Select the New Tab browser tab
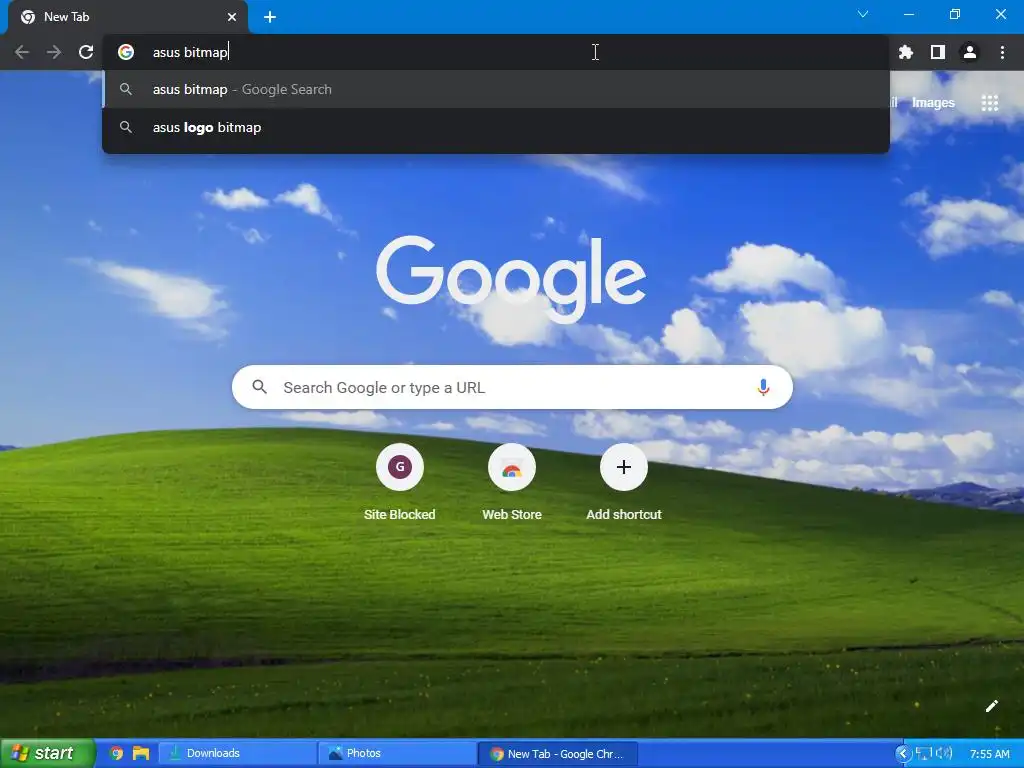This screenshot has width=1024, height=768. [x=128, y=17]
